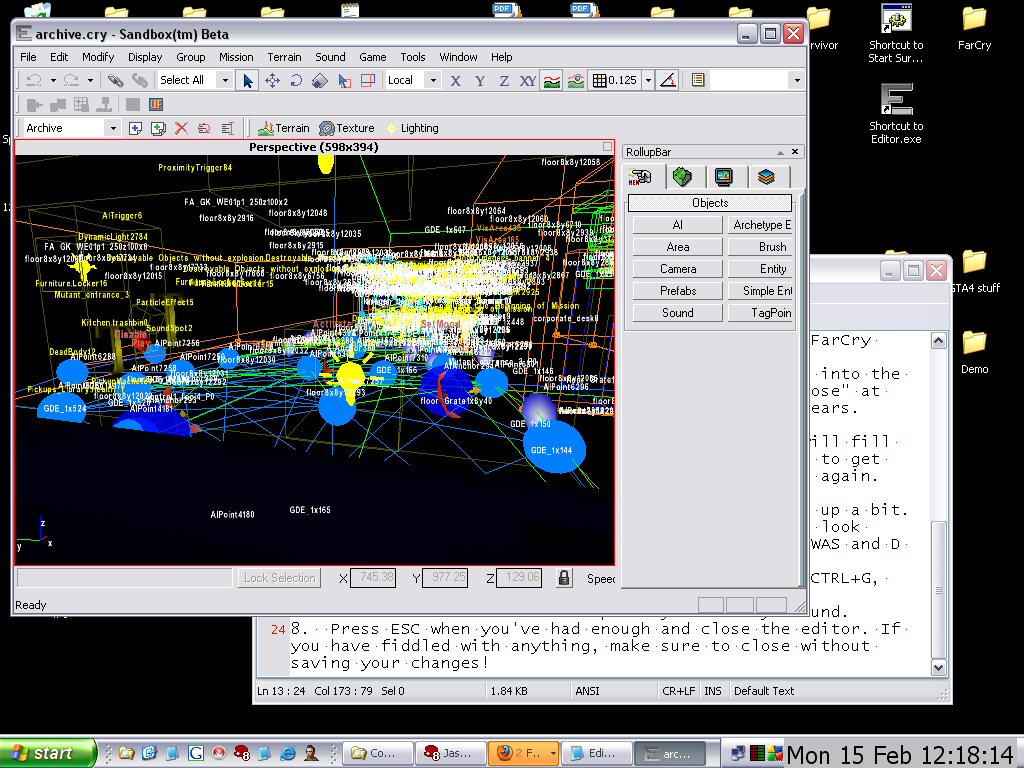
Task: Lock movement to the X axis
Action: (x=455, y=80)
